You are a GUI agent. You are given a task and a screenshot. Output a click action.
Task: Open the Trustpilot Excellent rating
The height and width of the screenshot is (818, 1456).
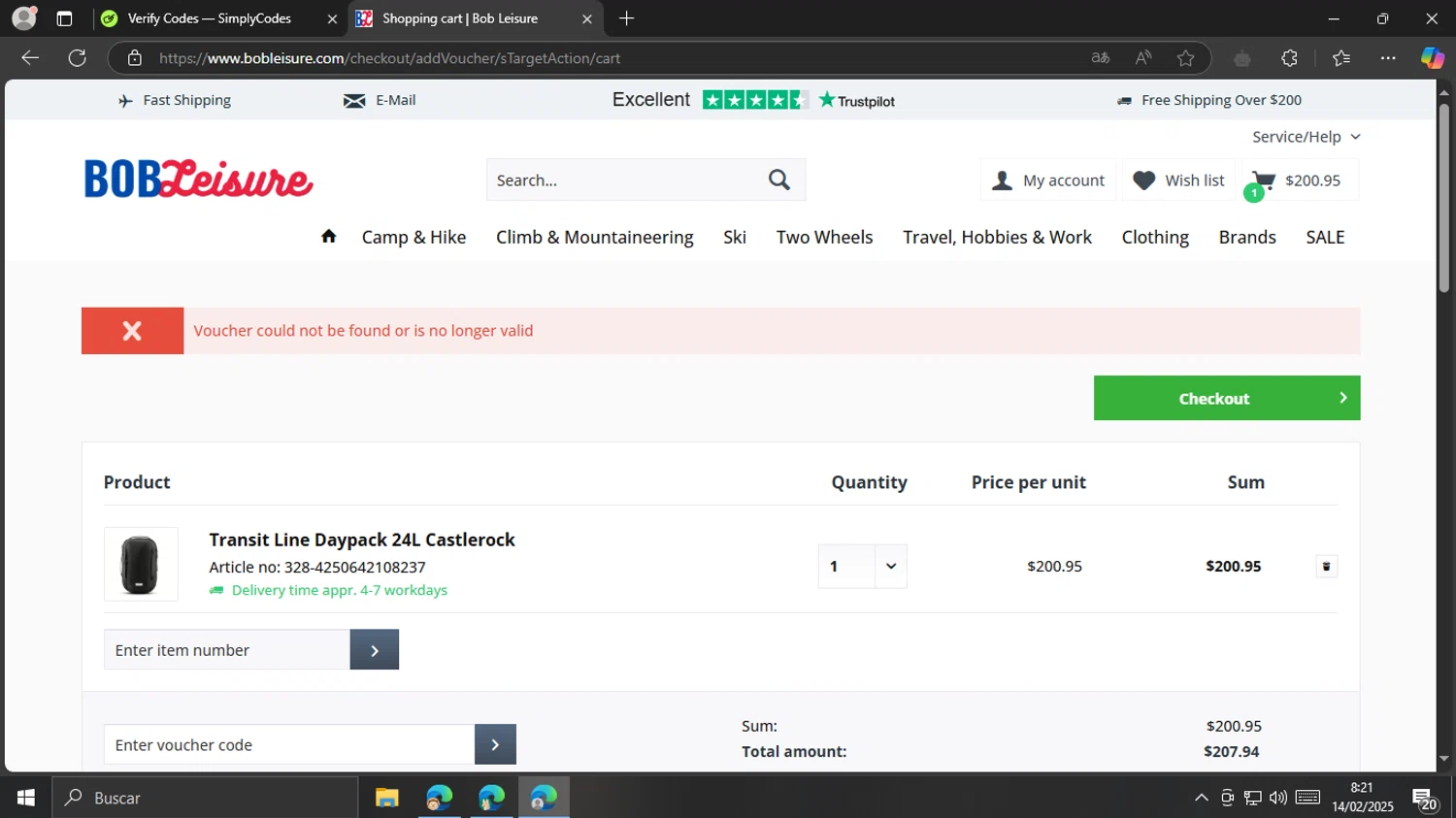[753, 100]
